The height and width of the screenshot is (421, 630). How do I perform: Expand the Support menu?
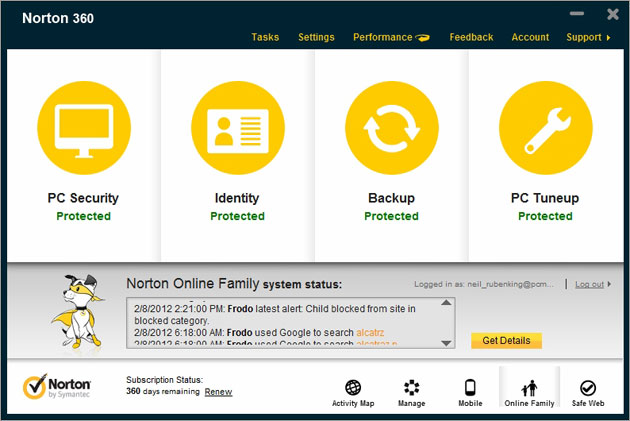click(588, 37)
